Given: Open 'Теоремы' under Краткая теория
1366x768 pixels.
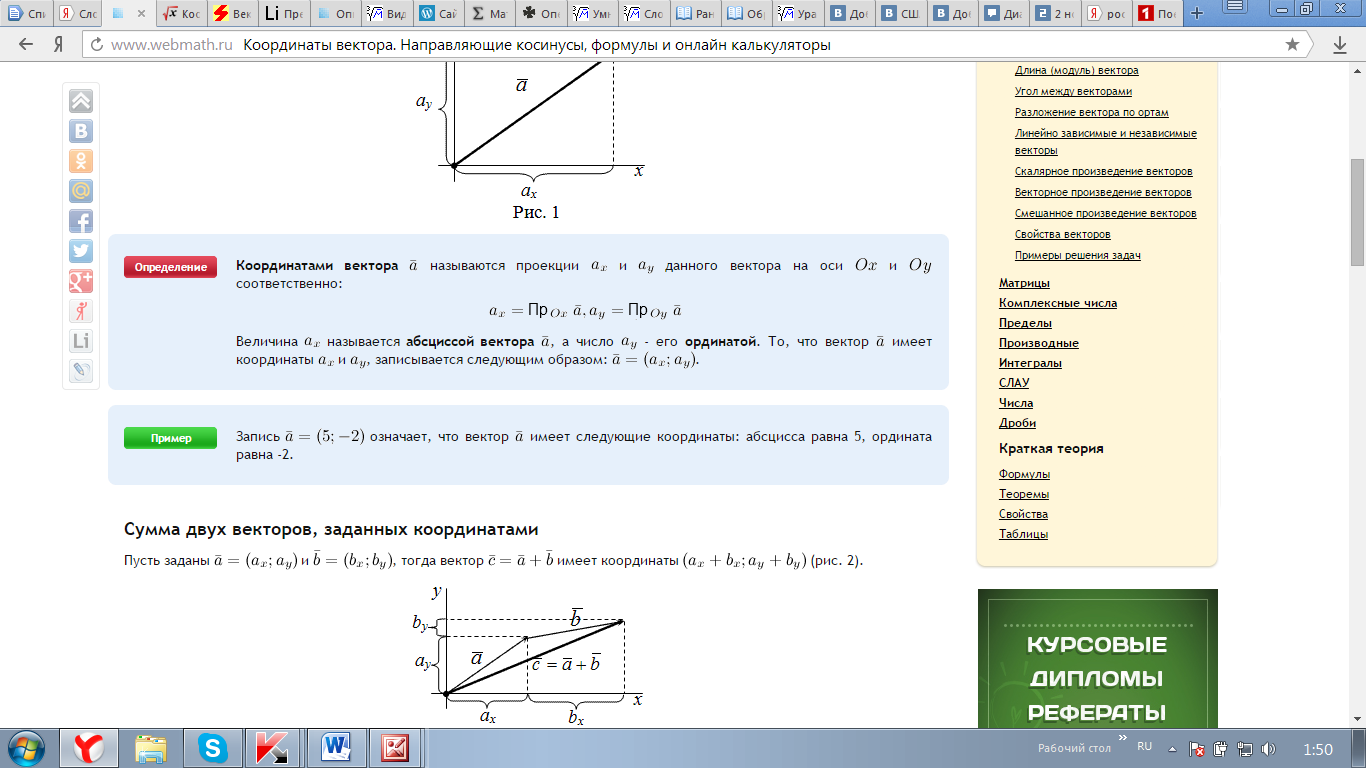Looking at the screenshot, I should pyautogui.click(x=1024, y=494).
